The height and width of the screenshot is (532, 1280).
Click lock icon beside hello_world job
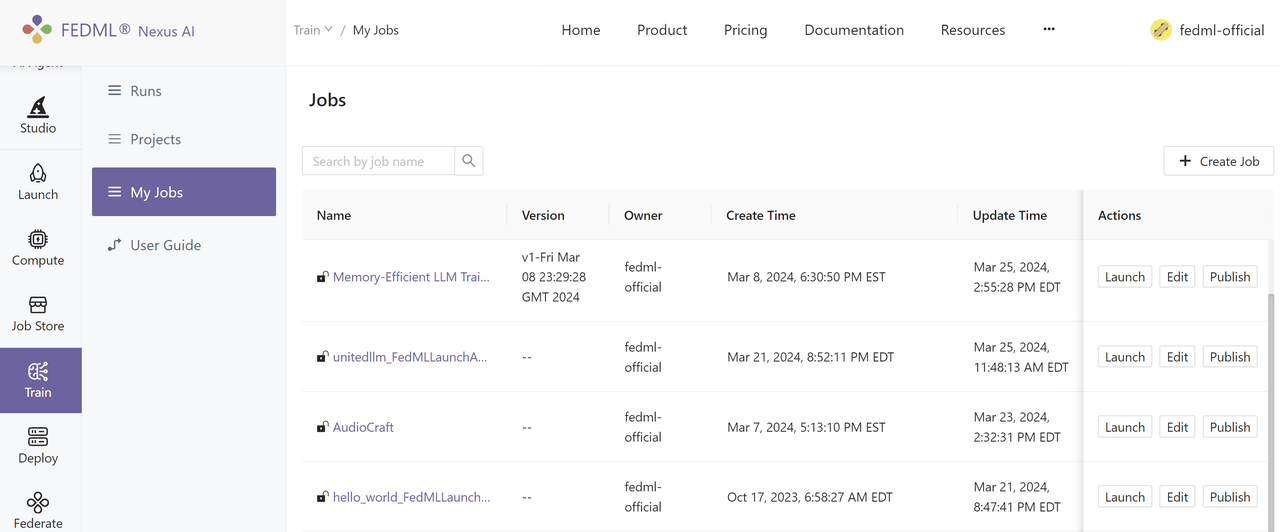coord(322,497)
